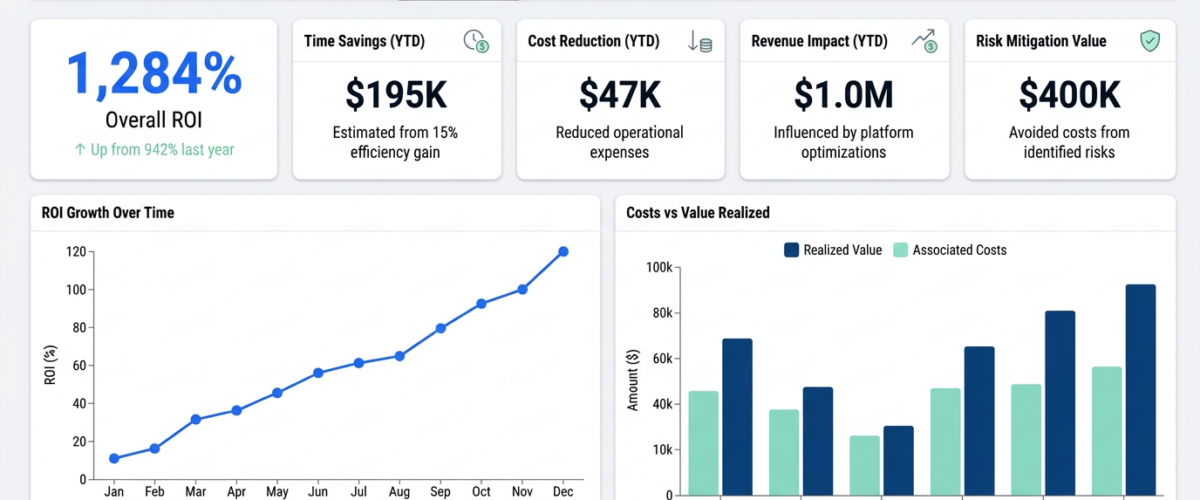
Task: Click the Jun data point on ROI chart
Action: (318, 373)
